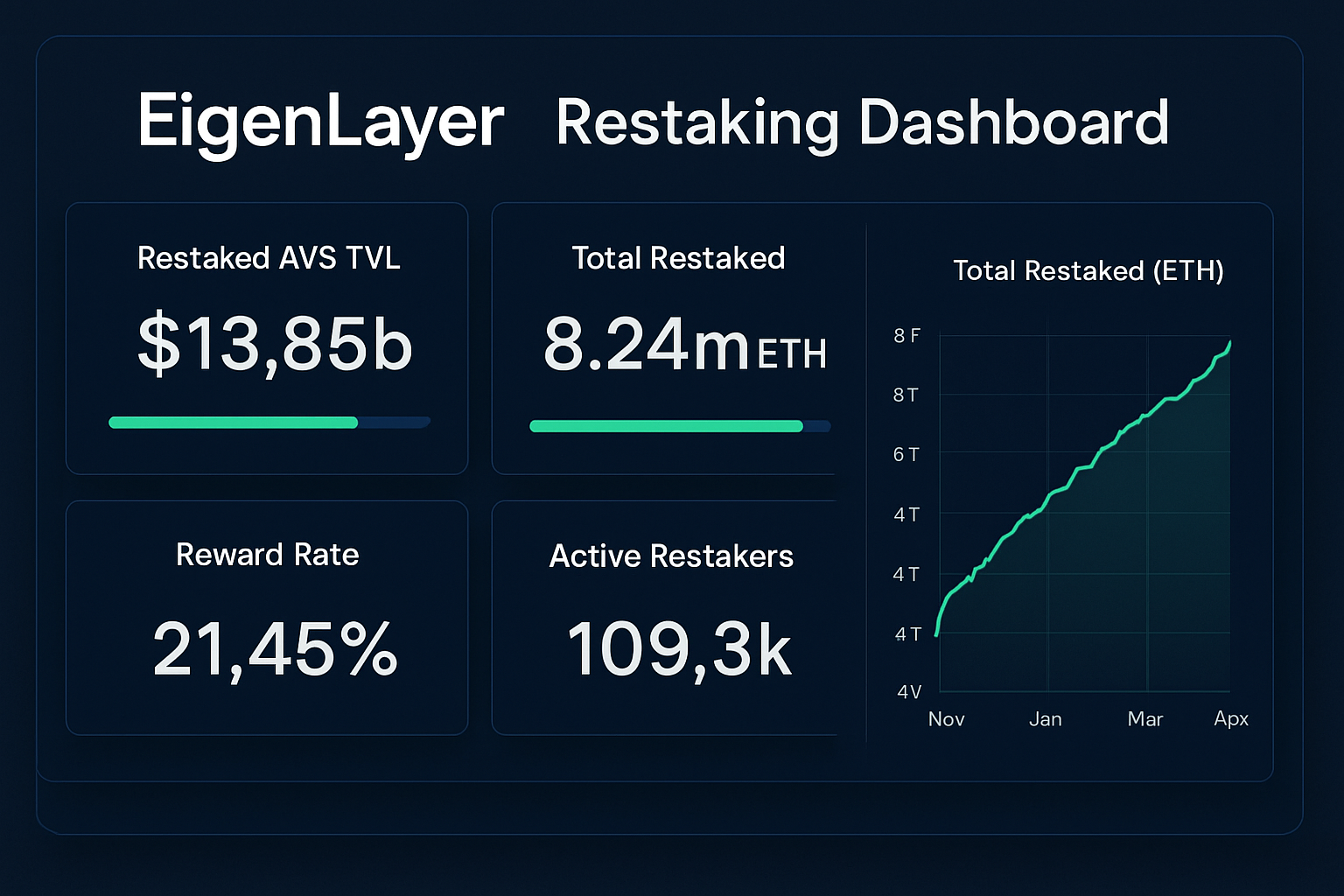
Task: Select the Total Restaked (ETH) chart title
Action: (1088, 271)
